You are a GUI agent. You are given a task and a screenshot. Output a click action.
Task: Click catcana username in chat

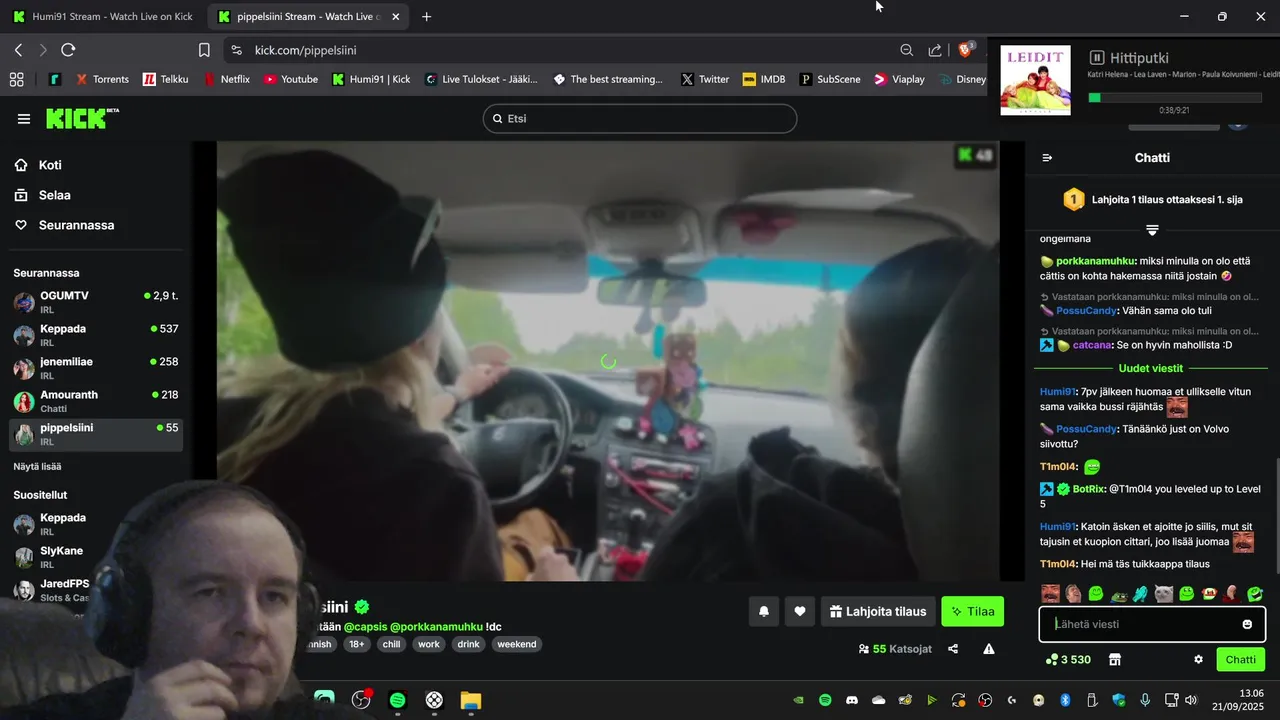(1093, 345)
